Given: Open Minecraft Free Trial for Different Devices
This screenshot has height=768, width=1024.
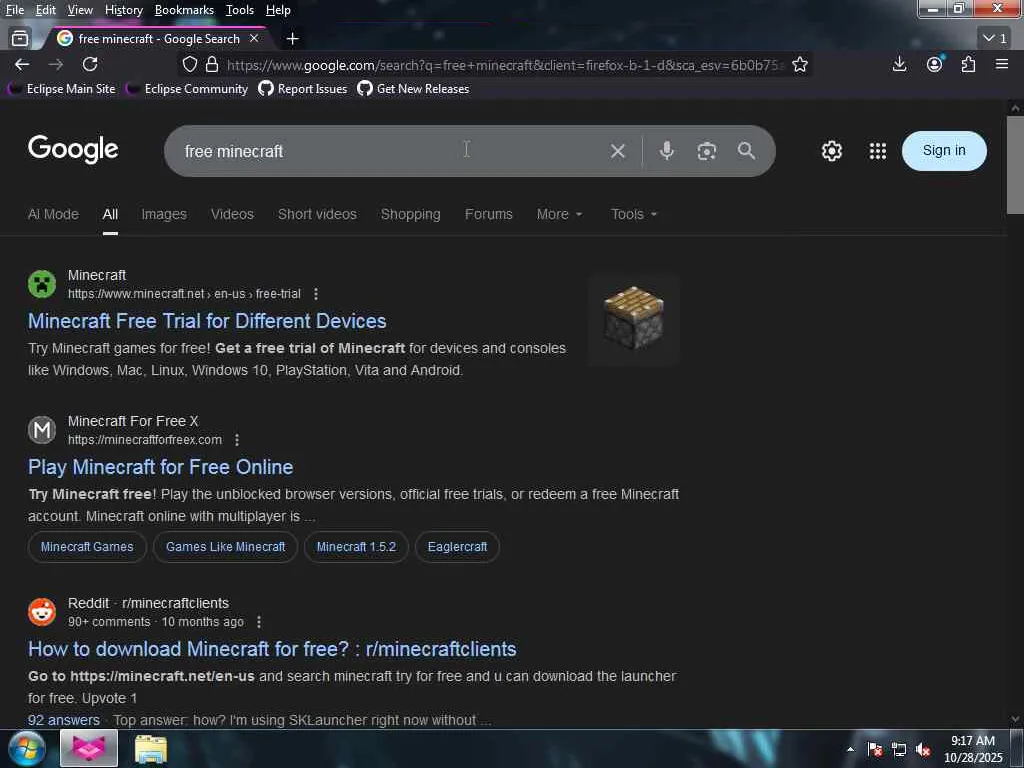Looking at the screenshot, I should pos(207,321).
